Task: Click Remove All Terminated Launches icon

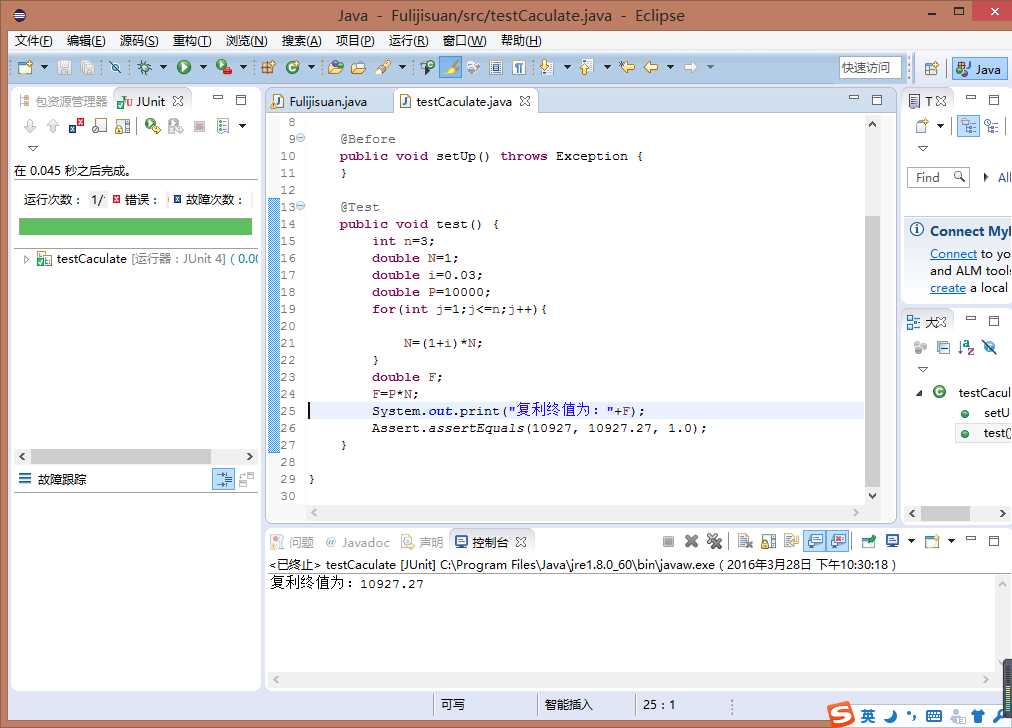Action: tap(714, 541)
